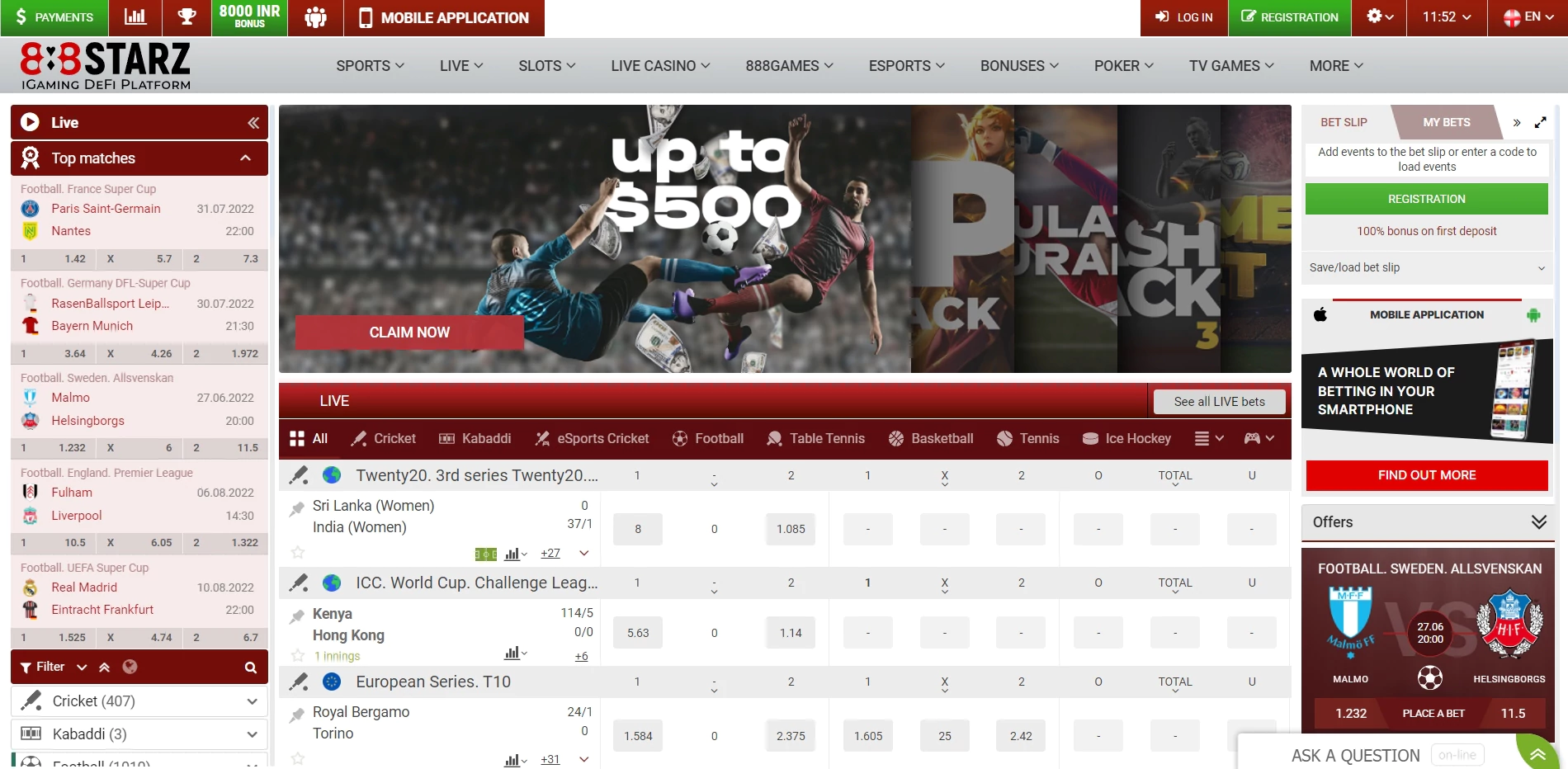Click the ASK A QUESTION chat bar

click(x=1355, y=756)
